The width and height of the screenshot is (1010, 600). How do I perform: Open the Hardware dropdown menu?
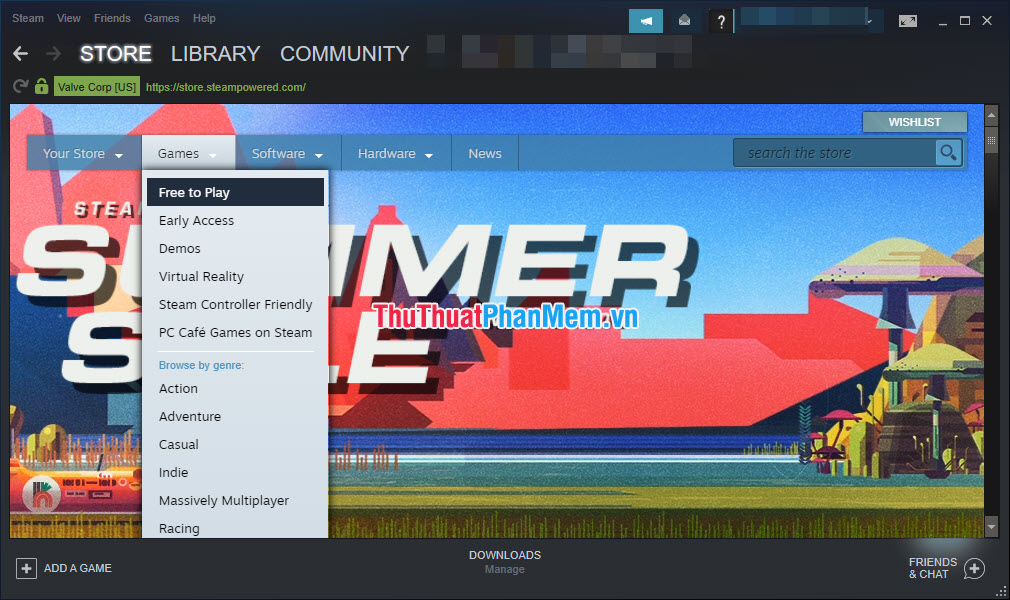tap(393, 153)
